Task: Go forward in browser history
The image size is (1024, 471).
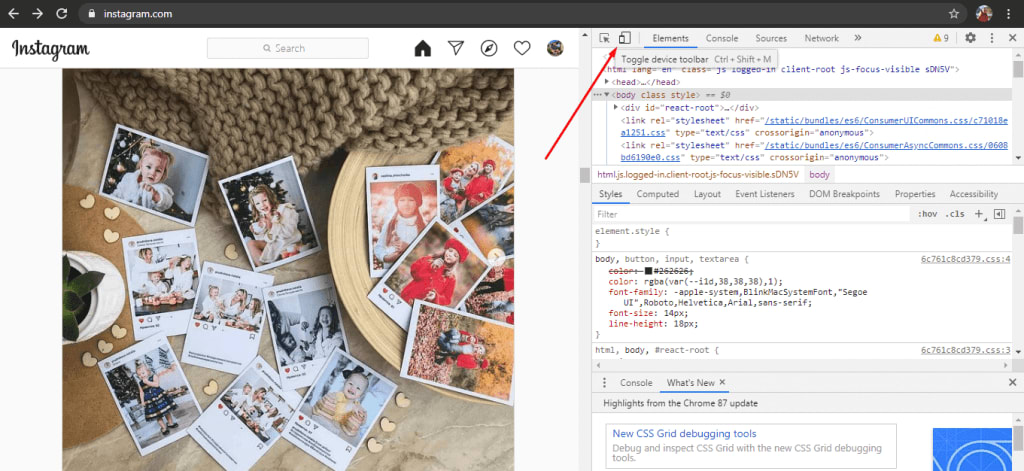Action: click(x=38, y=13)
